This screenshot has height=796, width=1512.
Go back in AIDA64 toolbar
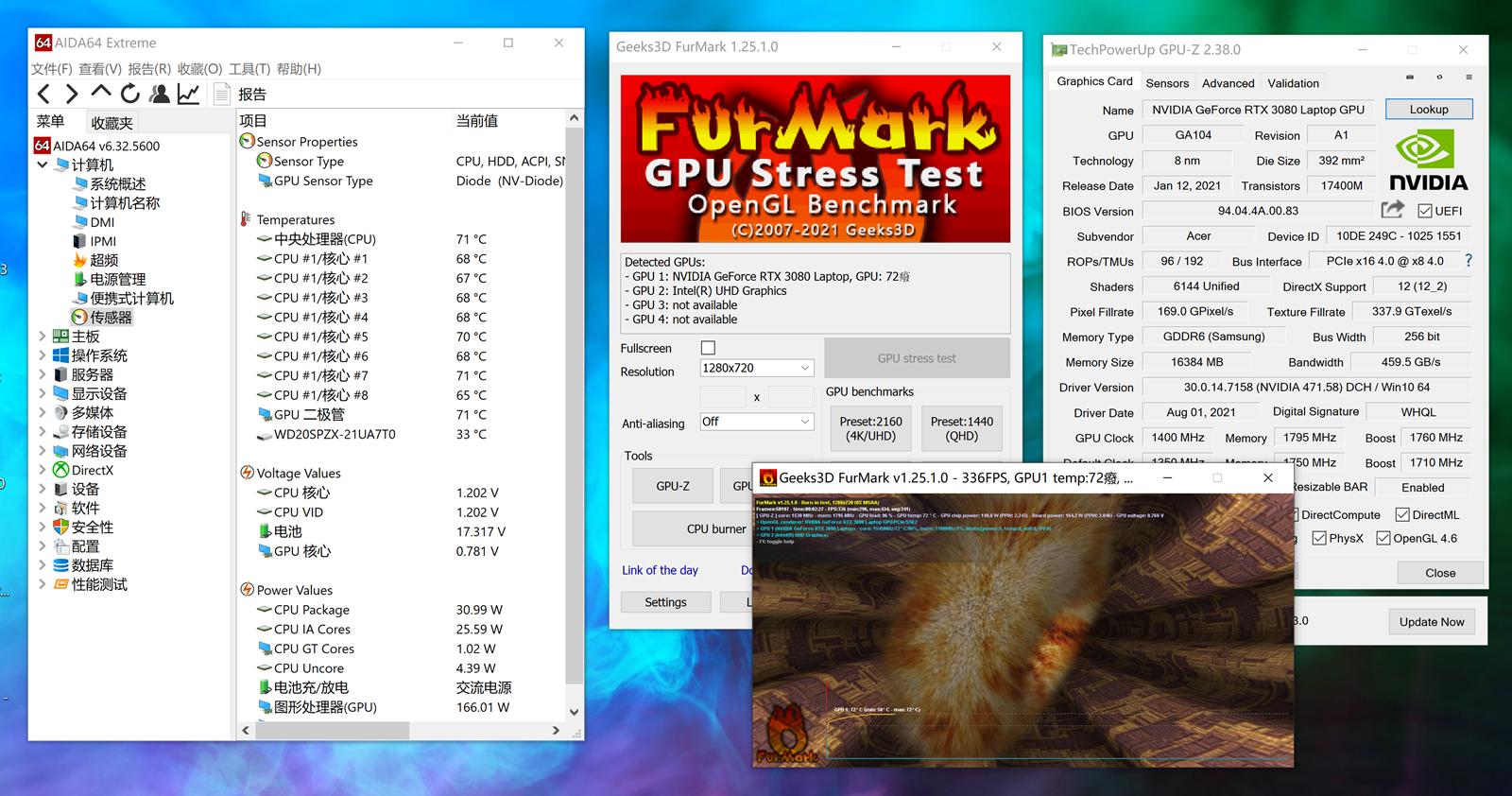(x=43, y=94)
